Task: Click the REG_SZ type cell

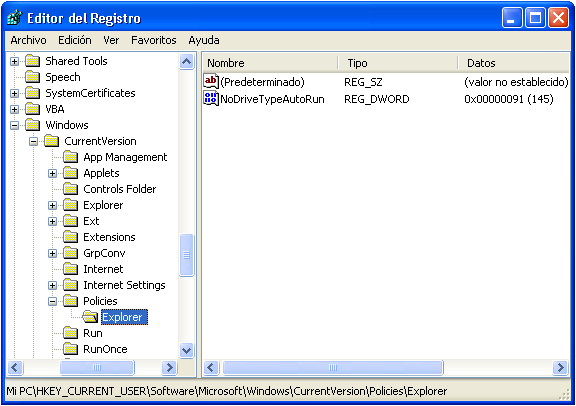Action: [363, 82]
